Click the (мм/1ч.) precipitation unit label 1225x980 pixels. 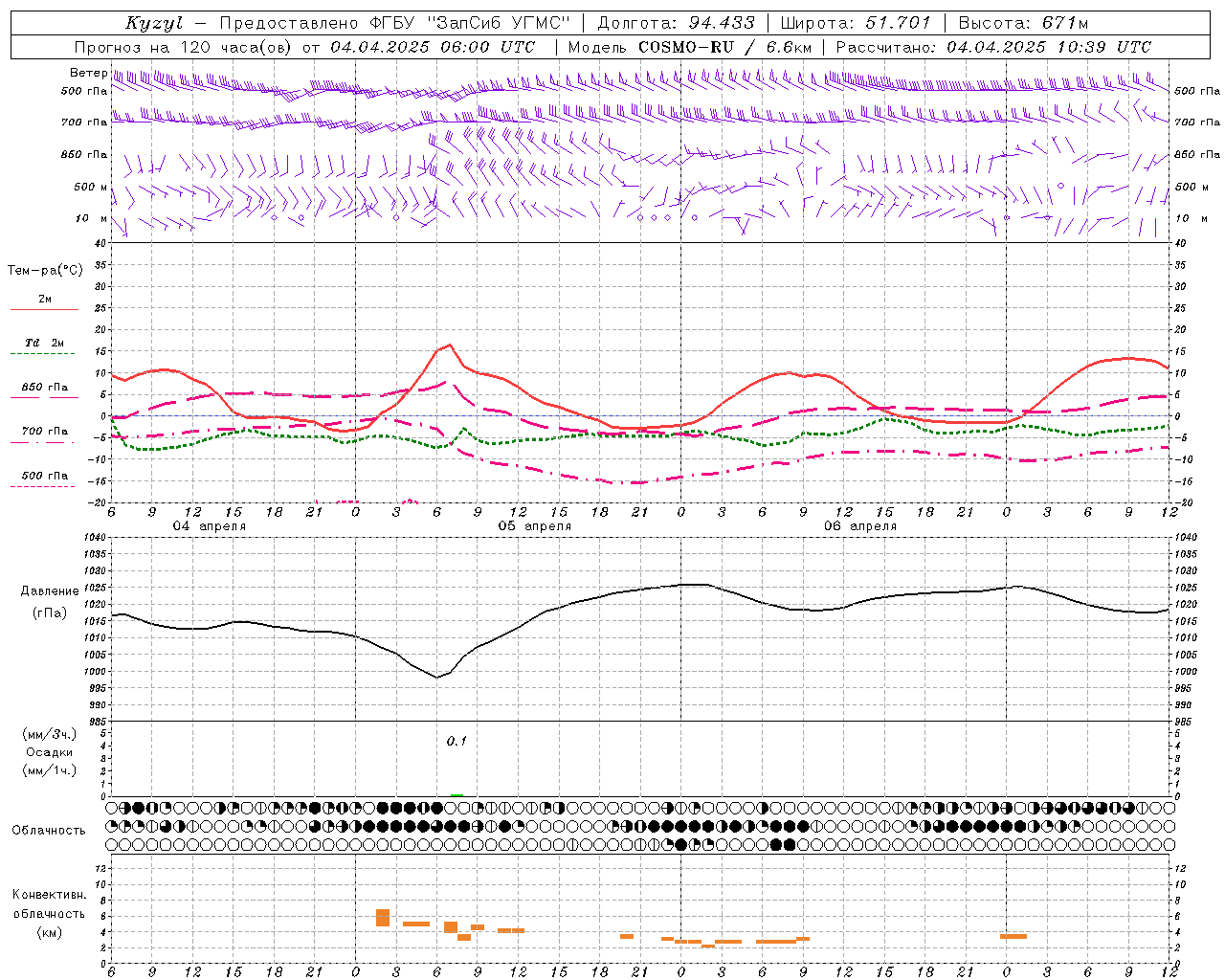coord(50,770)
